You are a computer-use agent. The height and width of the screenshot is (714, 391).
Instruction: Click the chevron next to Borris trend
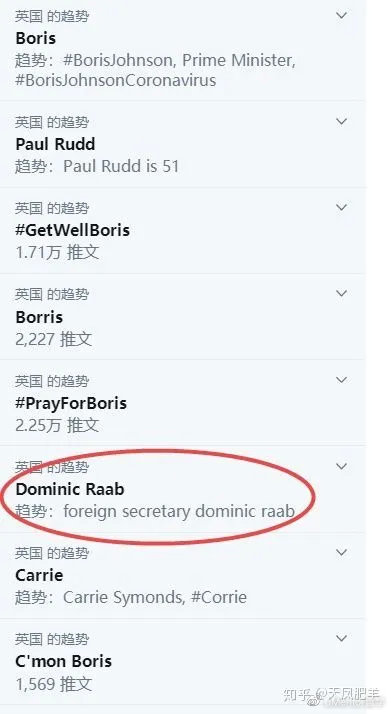[341, 294]
